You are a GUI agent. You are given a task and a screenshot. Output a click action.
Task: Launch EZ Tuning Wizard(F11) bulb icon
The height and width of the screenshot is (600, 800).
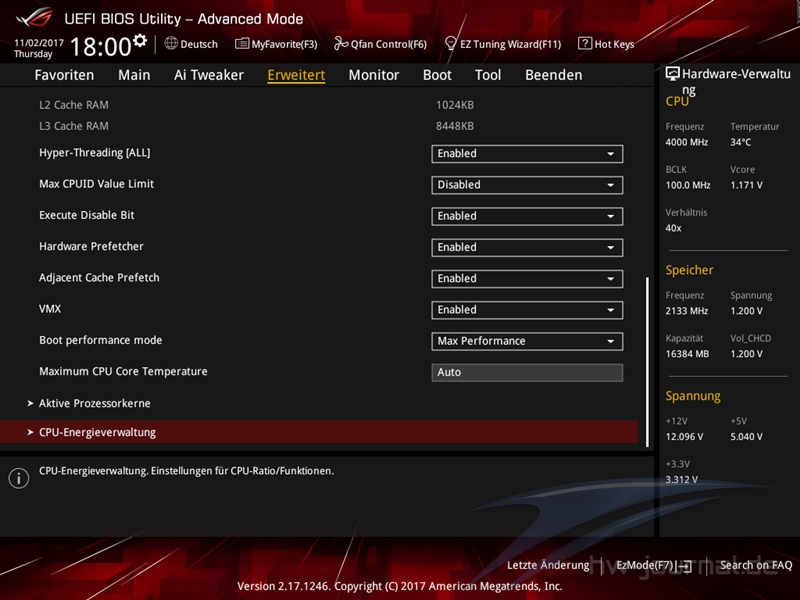(451, 44)
